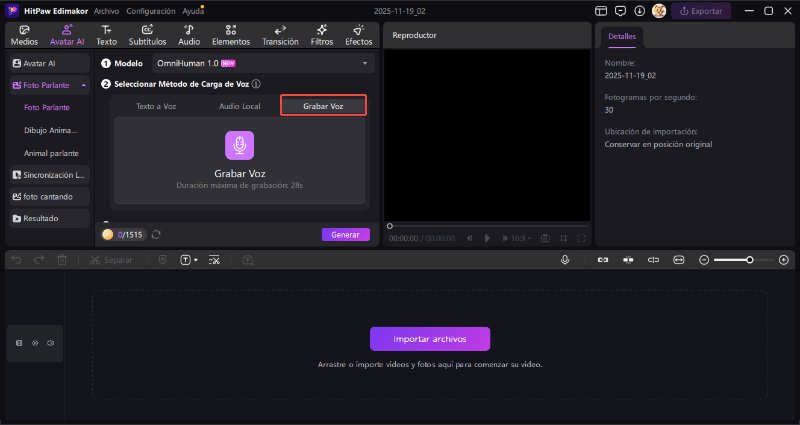This screenshot has width=800, height=425.
Task: Click the purple microphone record icon
Action: coord(239,146)
